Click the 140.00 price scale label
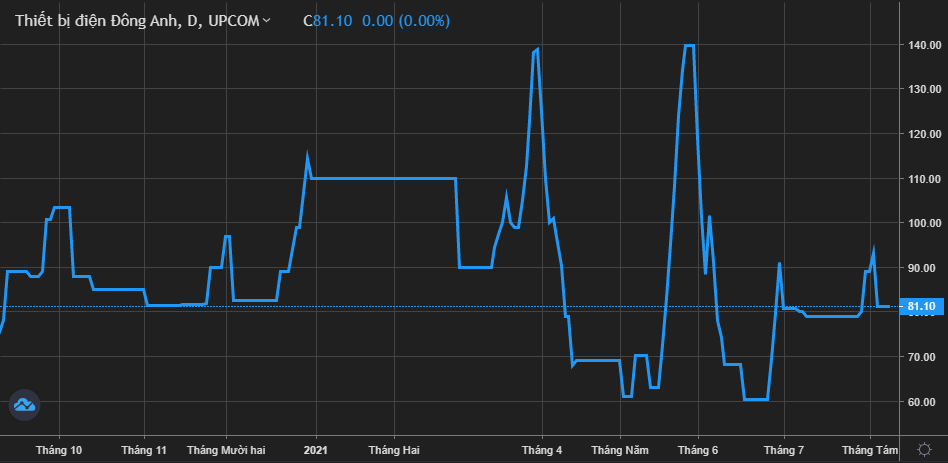The width and height of the screenshot is (948, 463). click(x=925, y=45)
